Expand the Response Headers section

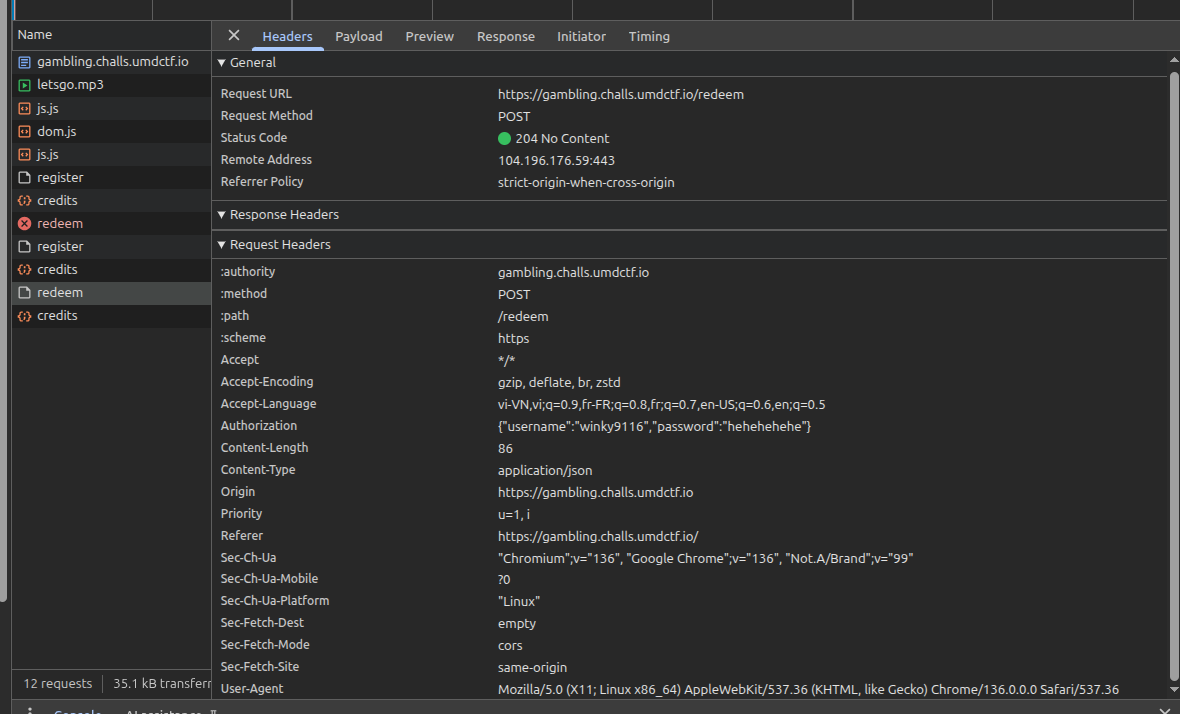click(x=222, y=215)
